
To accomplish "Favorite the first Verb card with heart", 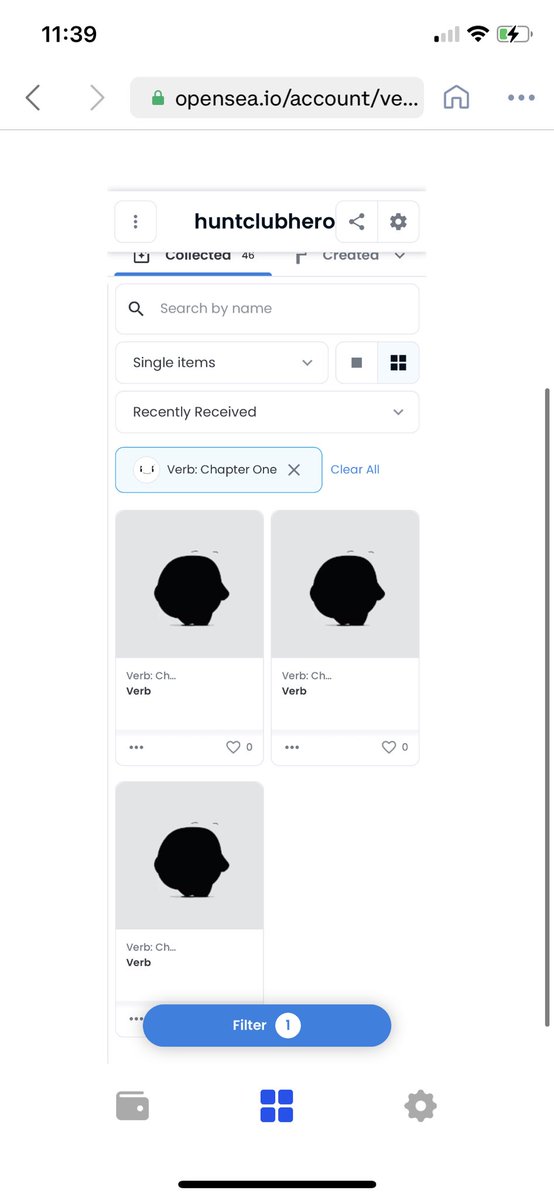I will click(x=233, y=747).
